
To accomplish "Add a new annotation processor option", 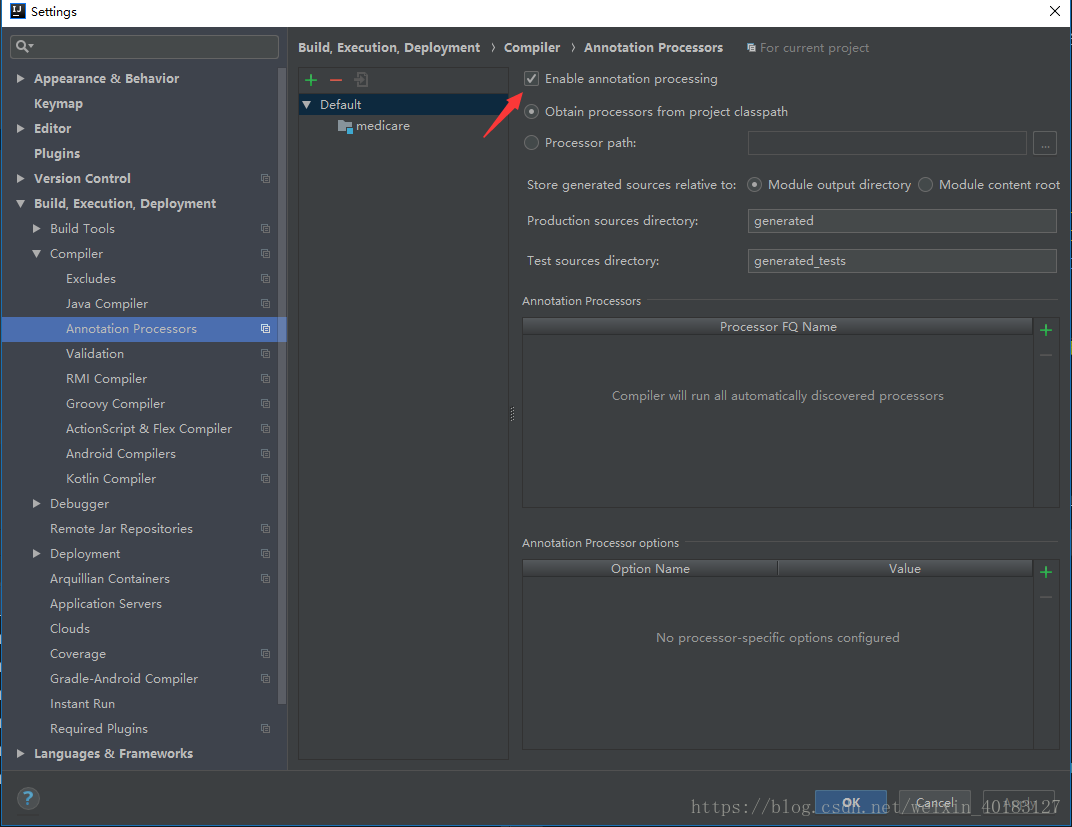I will (x=1046, y=570).
